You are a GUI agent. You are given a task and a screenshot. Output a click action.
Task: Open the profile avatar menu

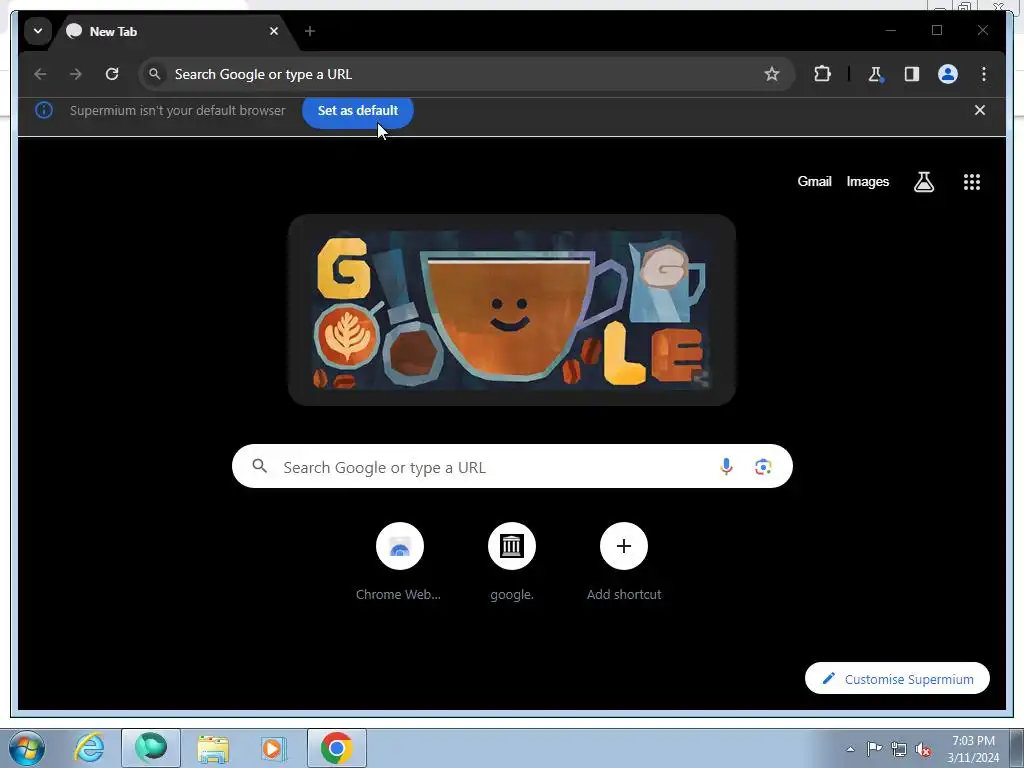(948, 74)
